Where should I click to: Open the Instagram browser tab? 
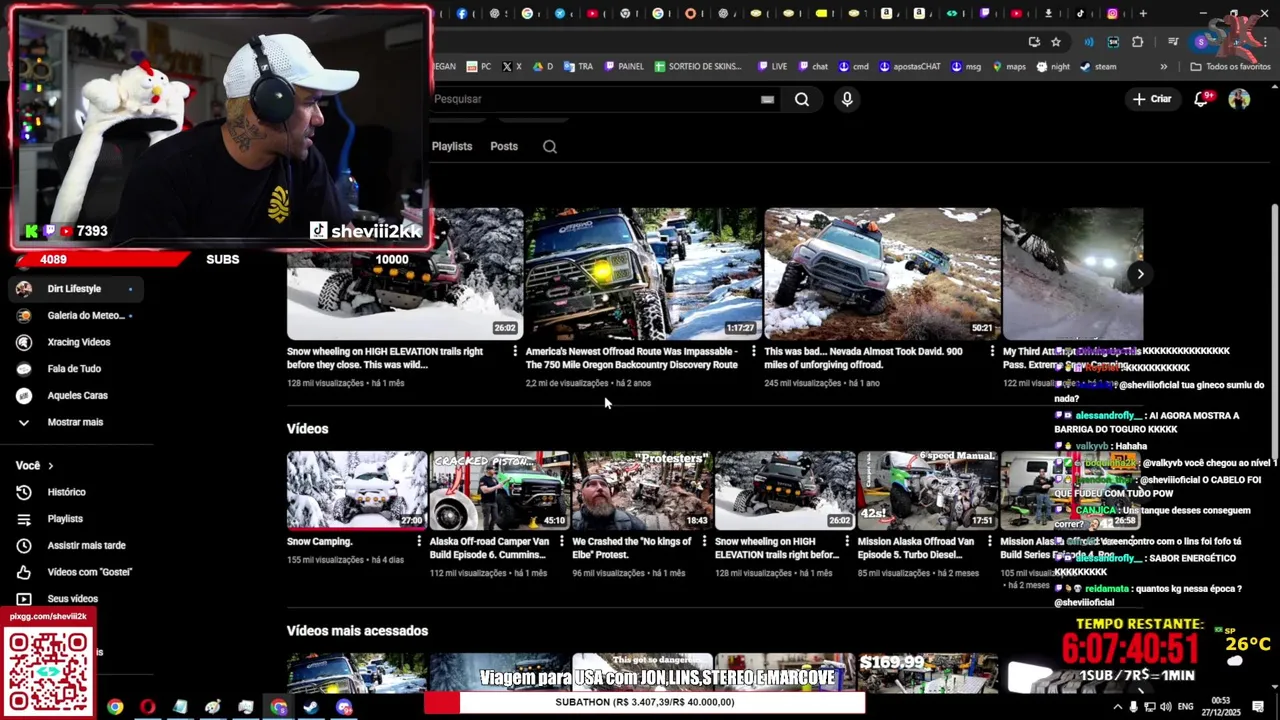click(1113, 14)
